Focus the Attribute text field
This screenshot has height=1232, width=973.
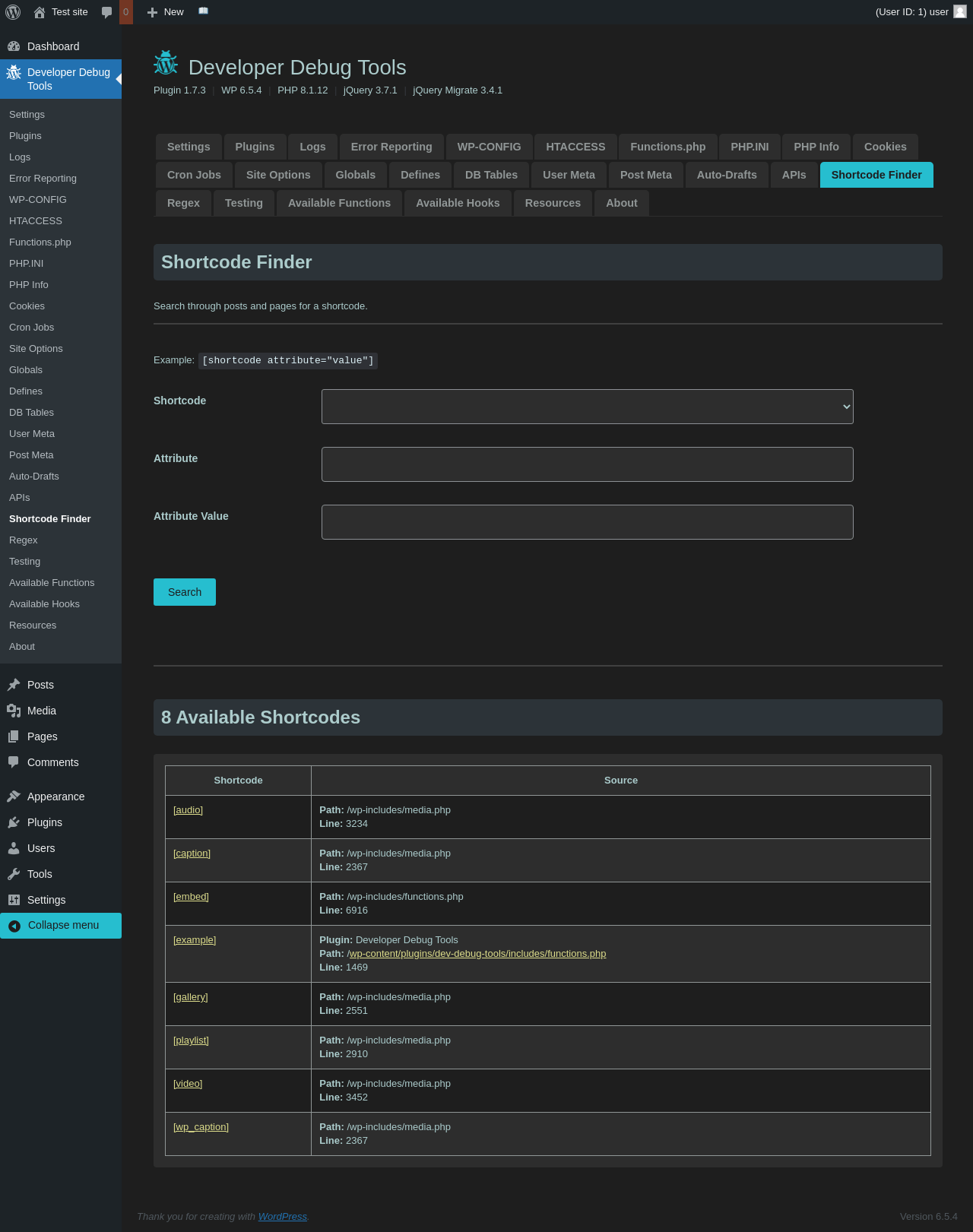[587, 464]
